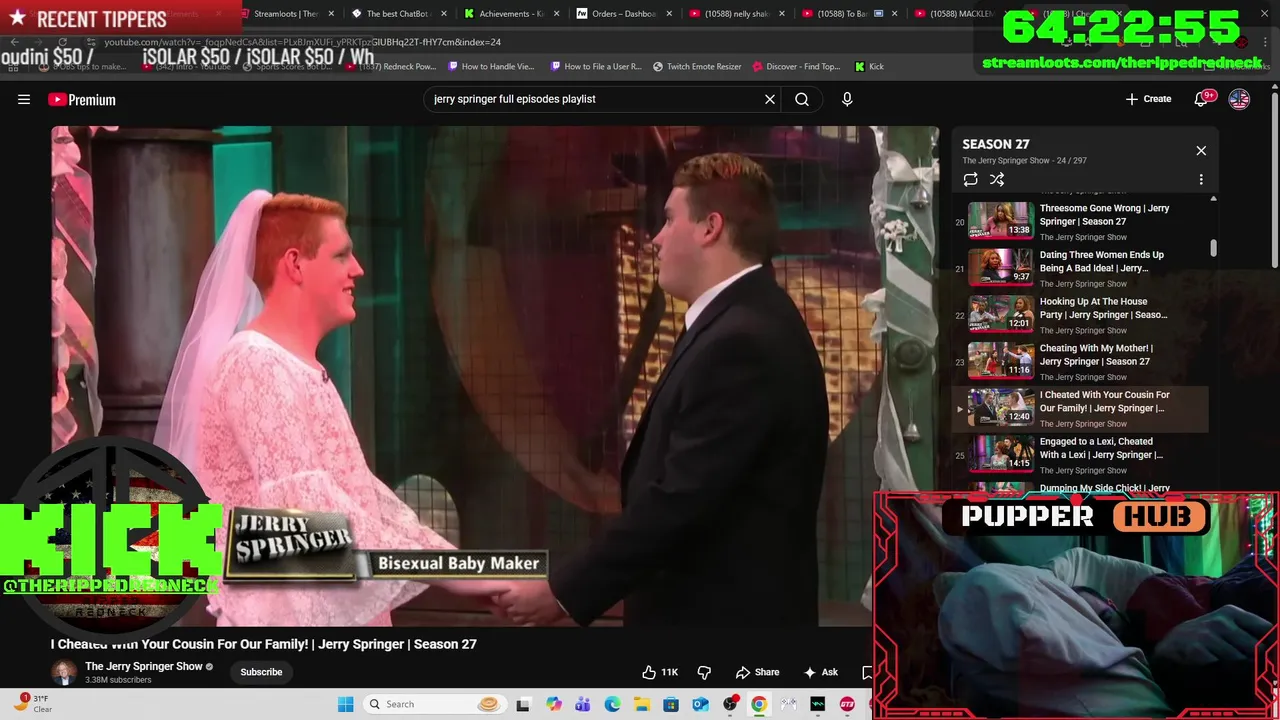Open playlist three-dot options menu
Image resolution: width=1280 pixels, height=720 pixels.
[1201, 180]
